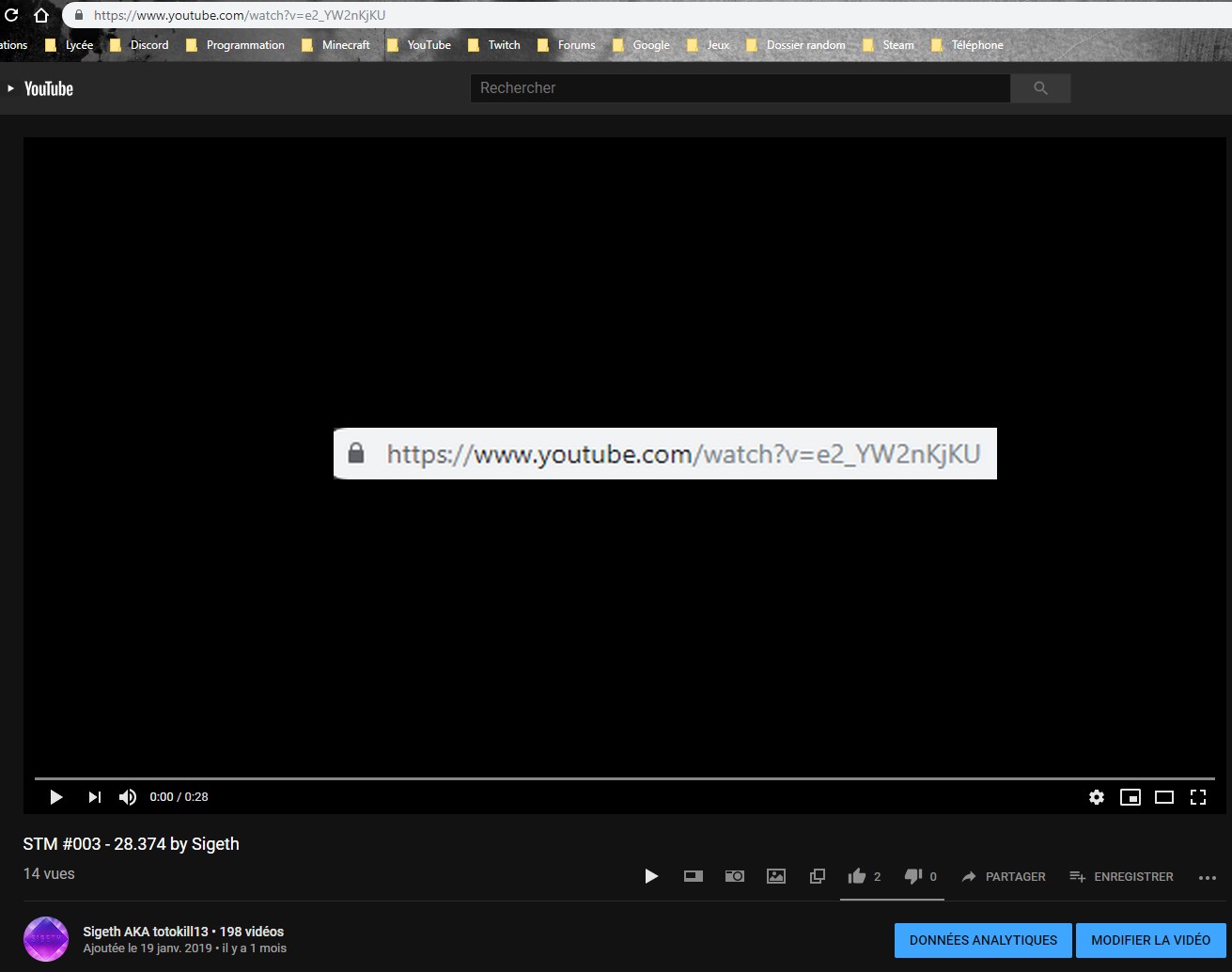Mute the video volume

tap(128, 797)
